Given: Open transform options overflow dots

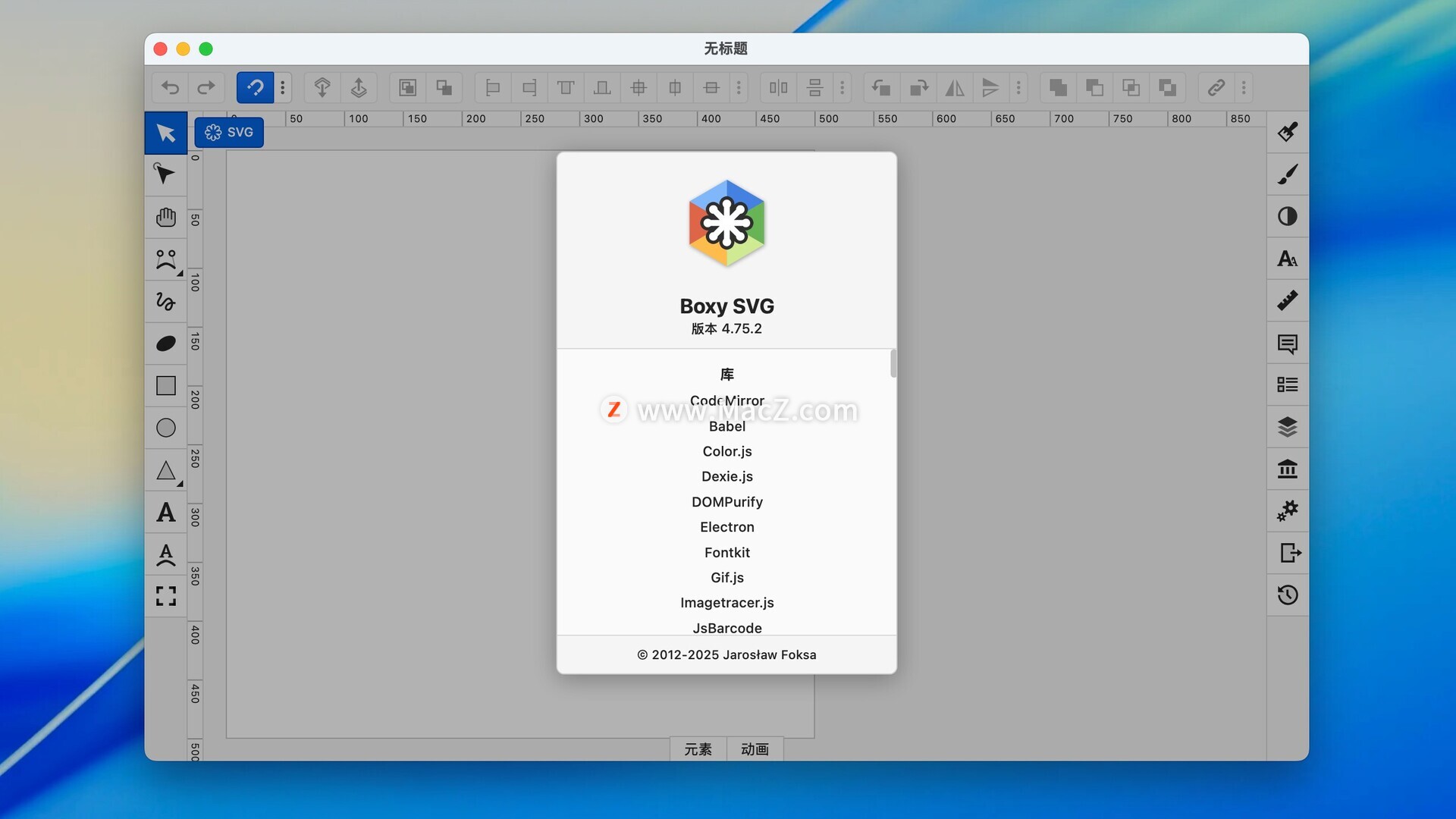Looking at the screenshot, I should [1018, 88].
